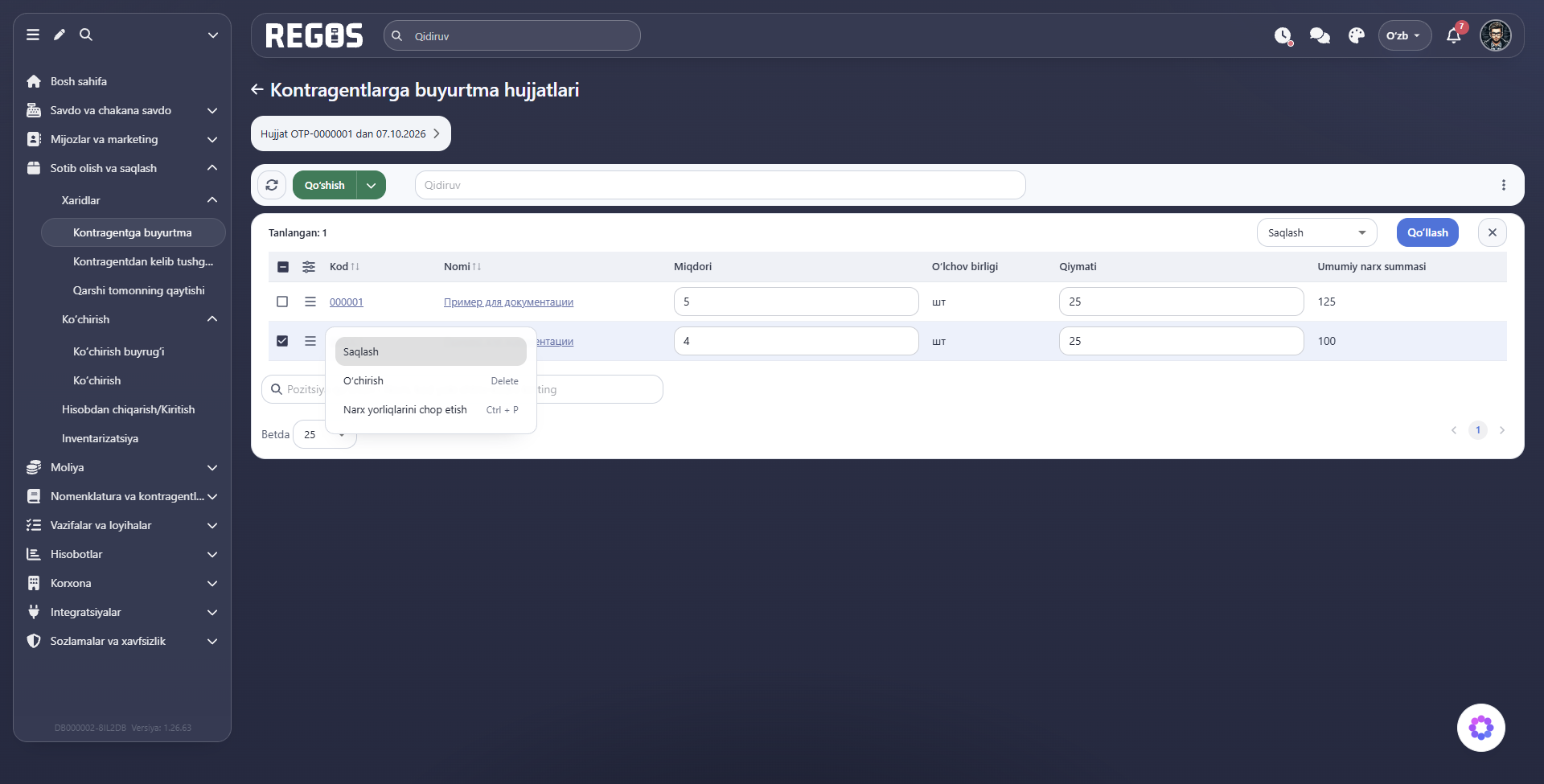
Task: Open the theme palette icon
Action: pos(1357,35)
